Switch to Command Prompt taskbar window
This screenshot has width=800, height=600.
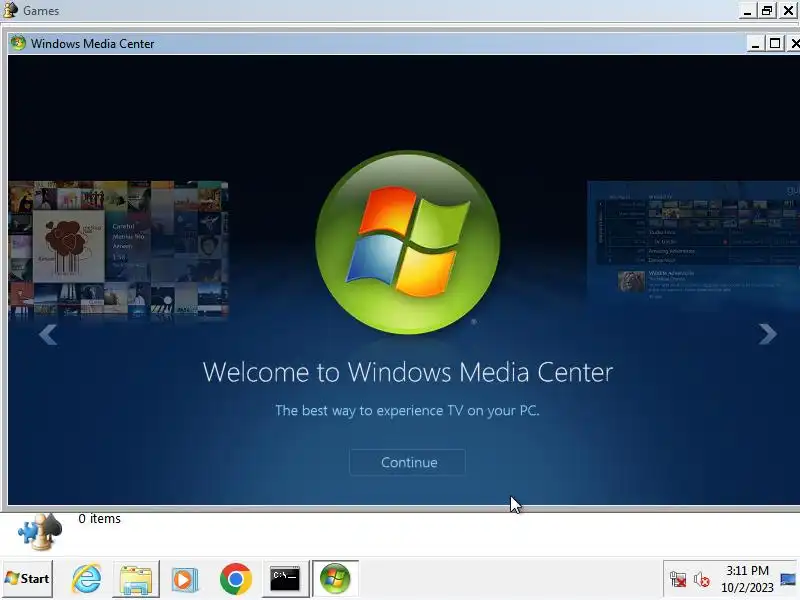click(285, 579)
